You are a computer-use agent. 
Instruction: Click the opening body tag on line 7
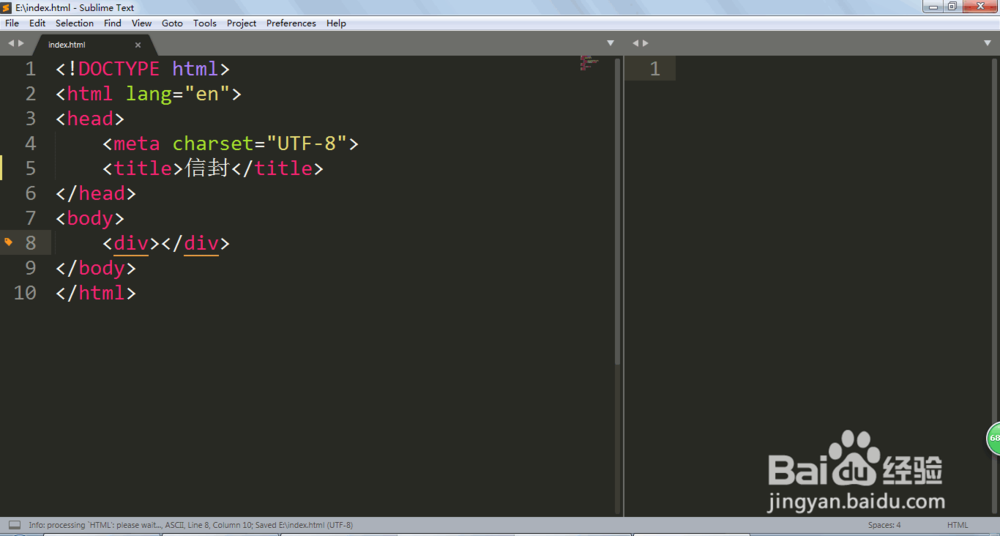90,218
